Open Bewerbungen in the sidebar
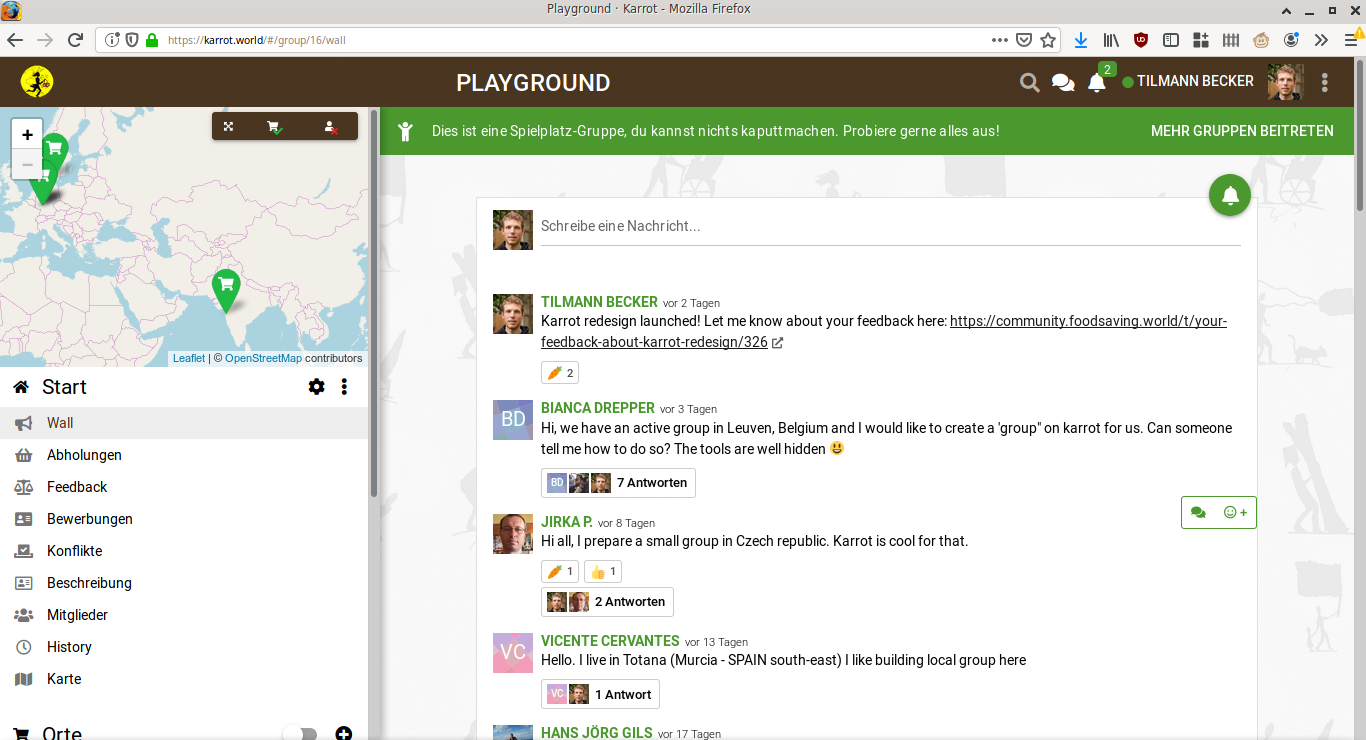The height and width of the screenshot is (740, 1366). click(x=184, y=519)
